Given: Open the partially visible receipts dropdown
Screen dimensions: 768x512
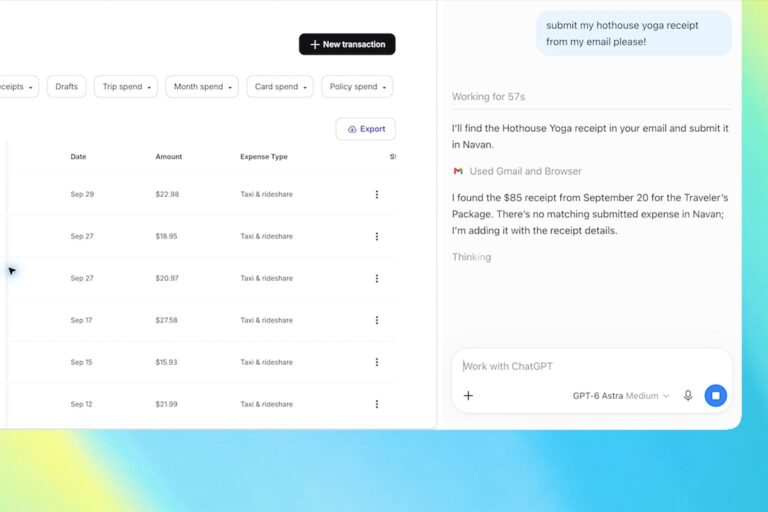Looking at the screenshot, I should click(x=17, y=87).
